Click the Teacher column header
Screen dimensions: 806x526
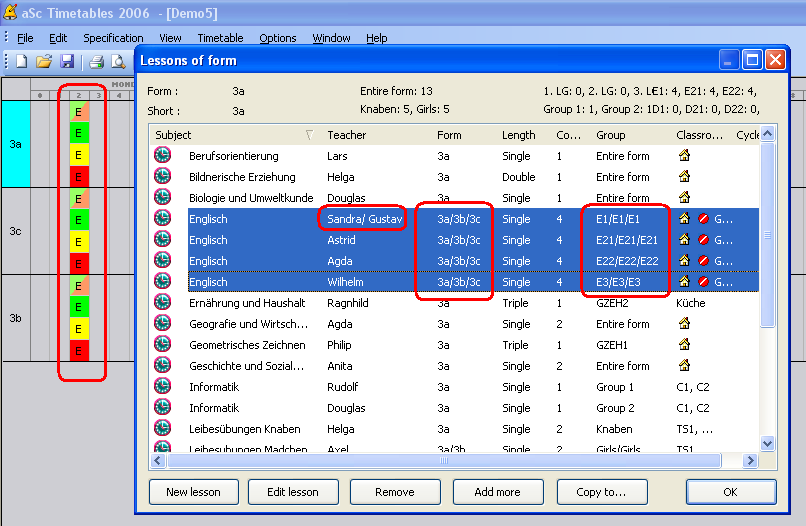(347, 135)
